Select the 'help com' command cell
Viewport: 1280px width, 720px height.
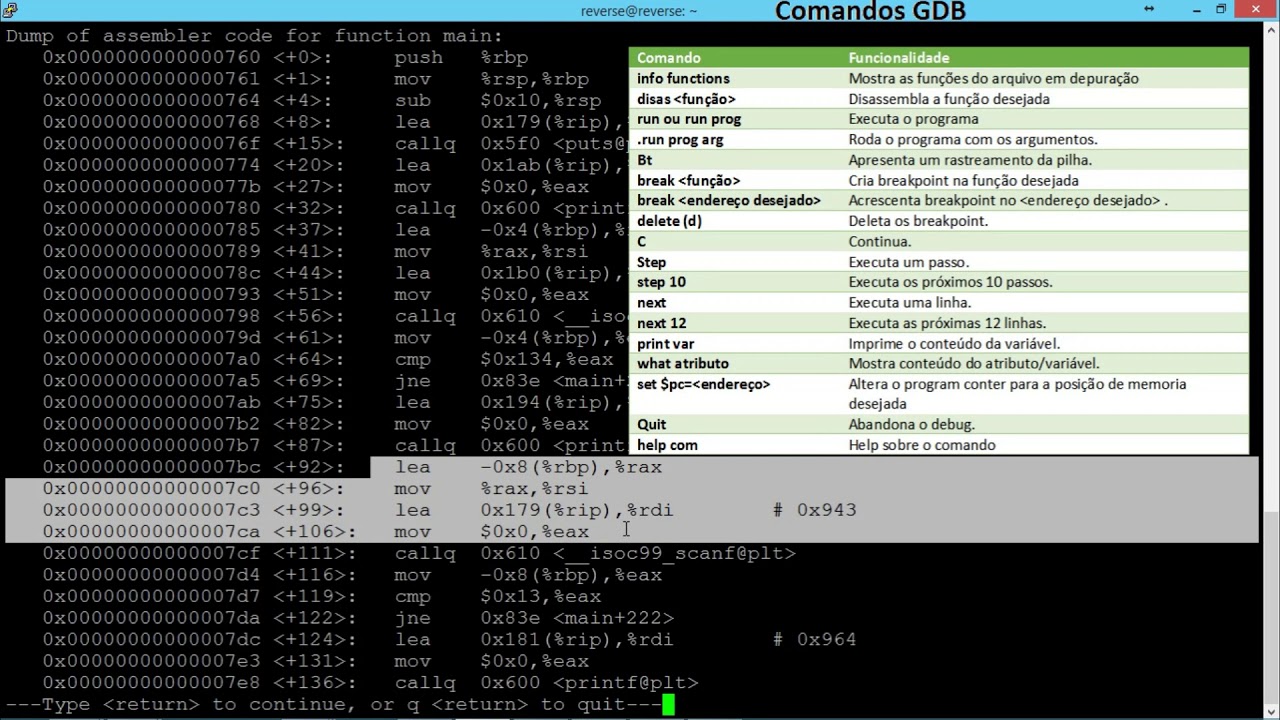click(667, 445)
